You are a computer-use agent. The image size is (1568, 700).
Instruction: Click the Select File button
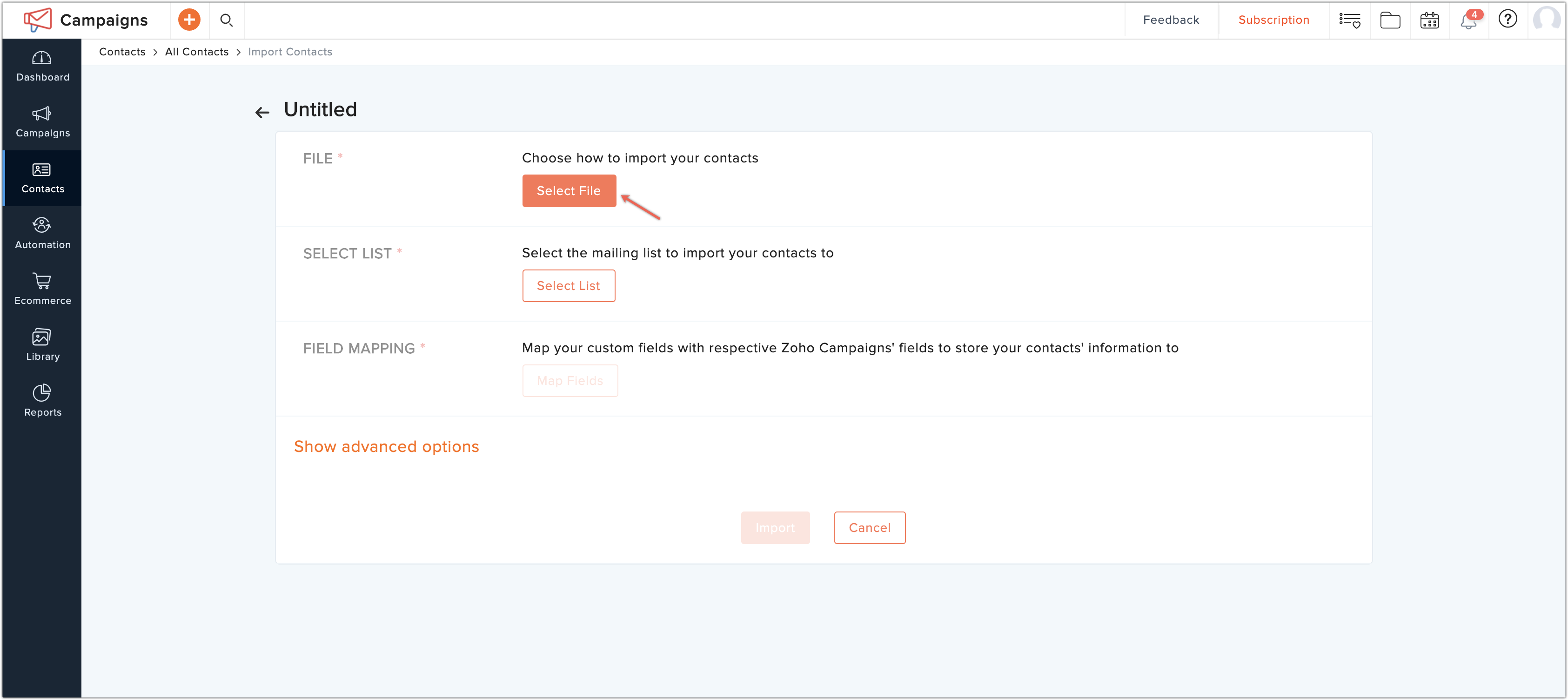[x=569, y=190]
